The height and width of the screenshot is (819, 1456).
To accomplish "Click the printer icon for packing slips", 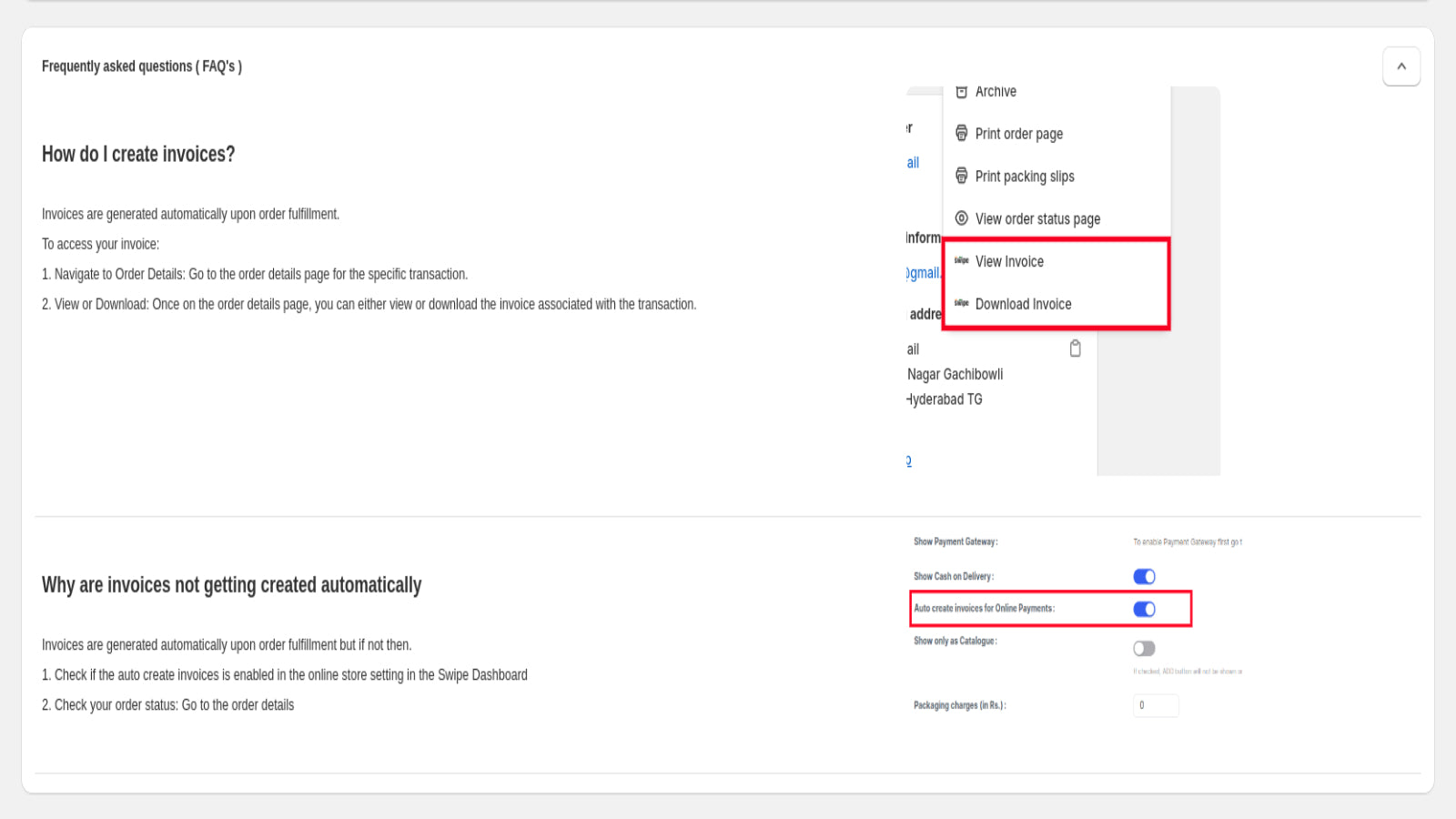I will pos(962,176).
